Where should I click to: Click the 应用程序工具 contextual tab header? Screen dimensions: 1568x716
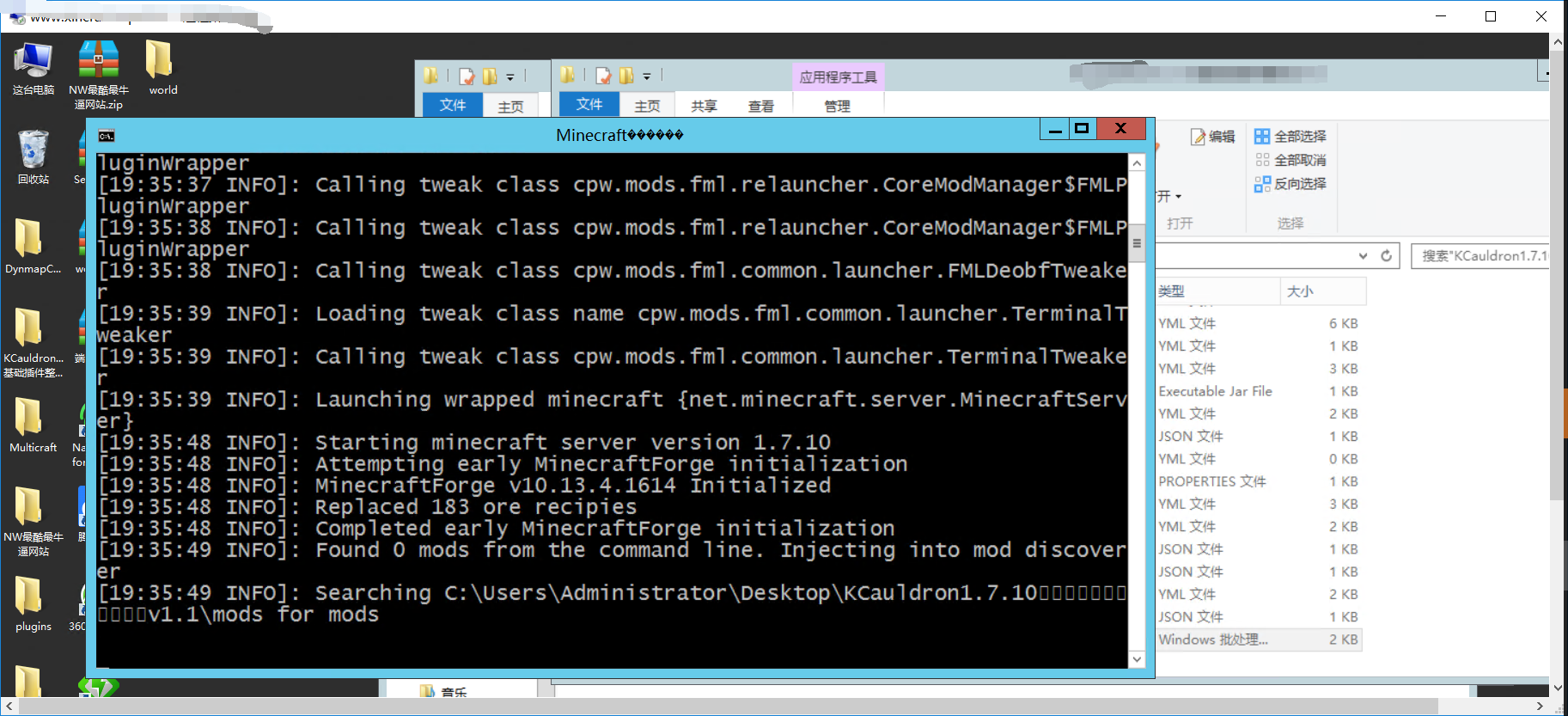[x=838, y=76]
